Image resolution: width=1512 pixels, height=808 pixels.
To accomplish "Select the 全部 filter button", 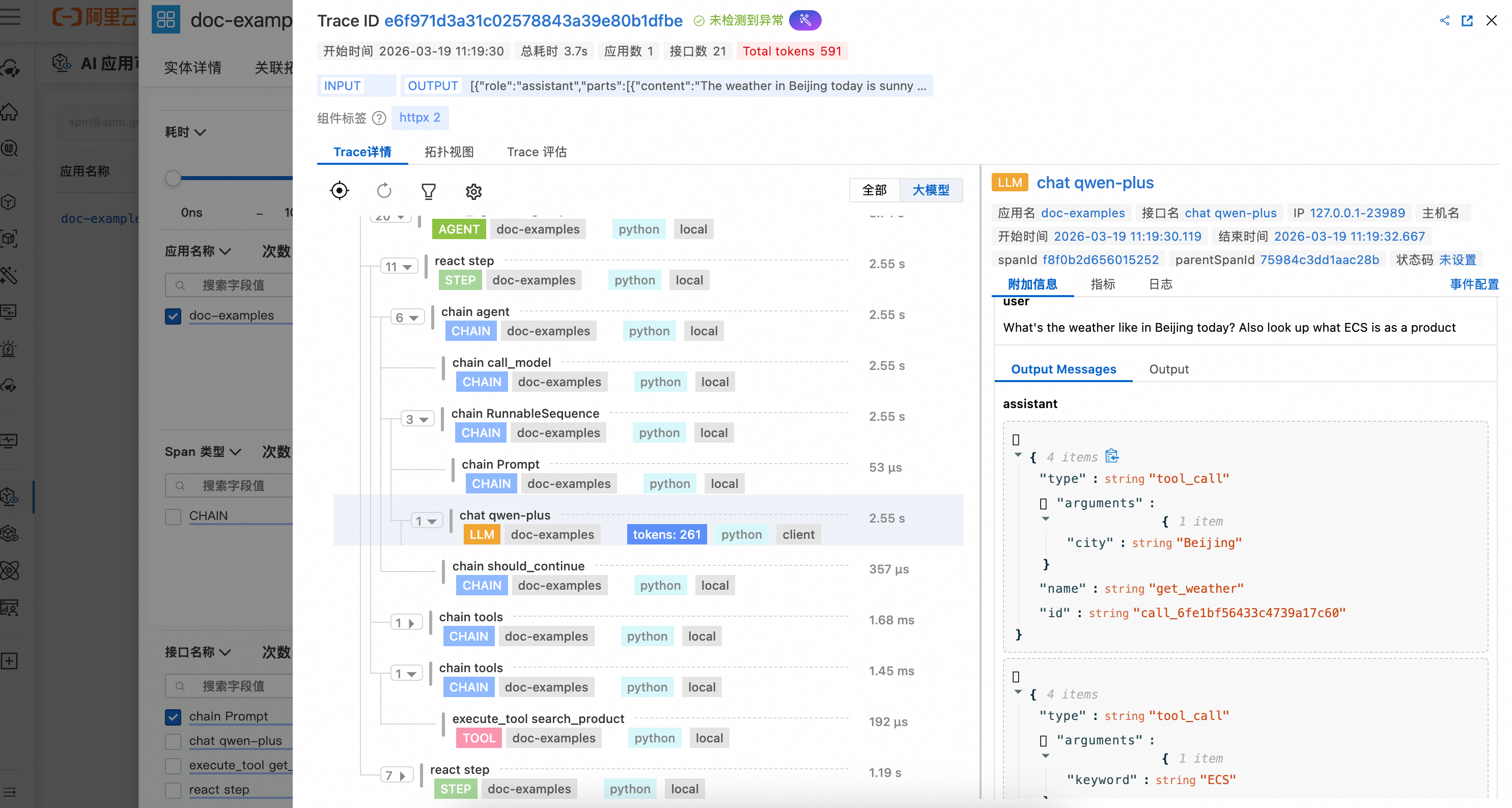I will click(x=874, y=190).
